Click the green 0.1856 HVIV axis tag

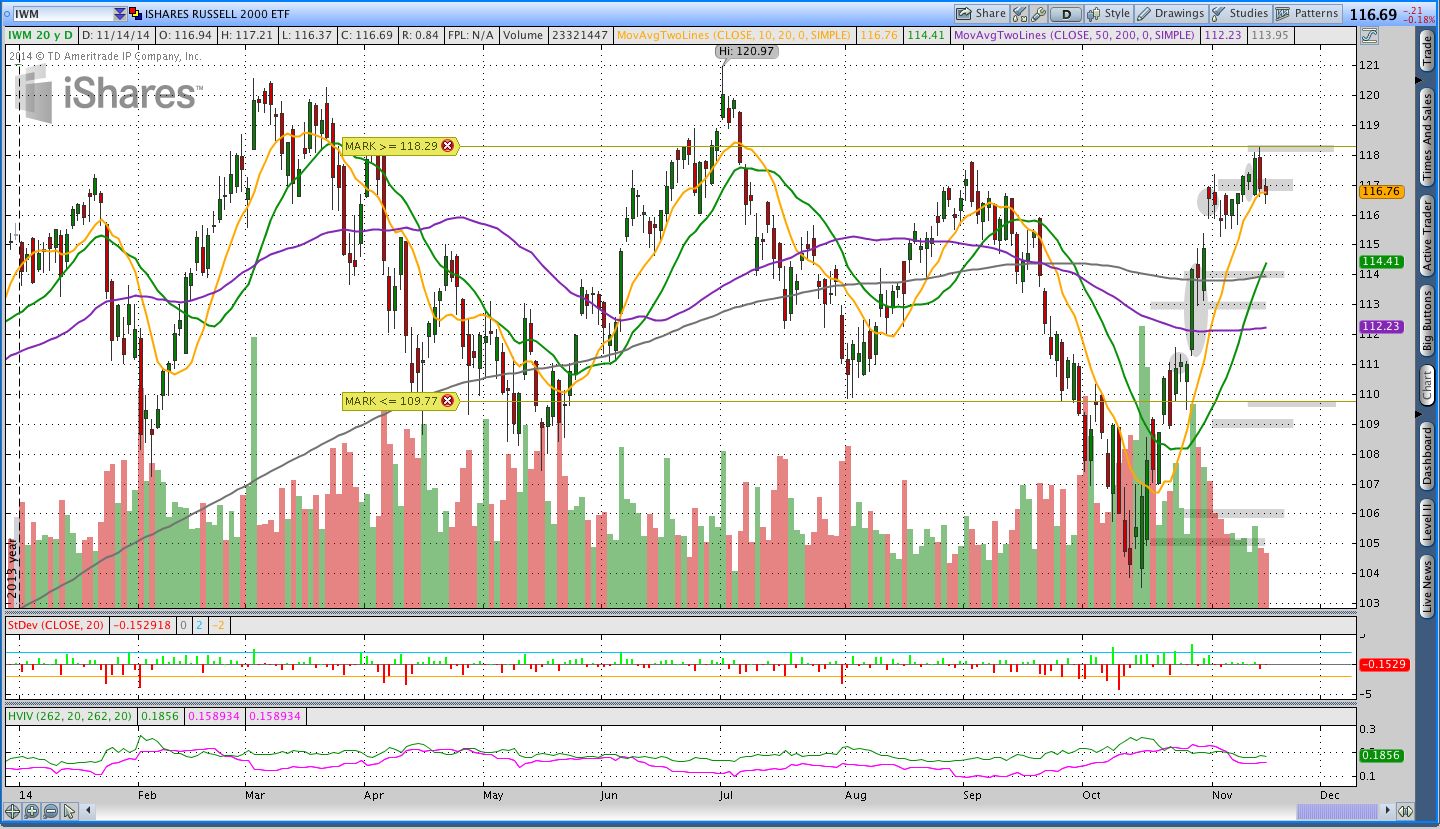[x=1381, y=756]
